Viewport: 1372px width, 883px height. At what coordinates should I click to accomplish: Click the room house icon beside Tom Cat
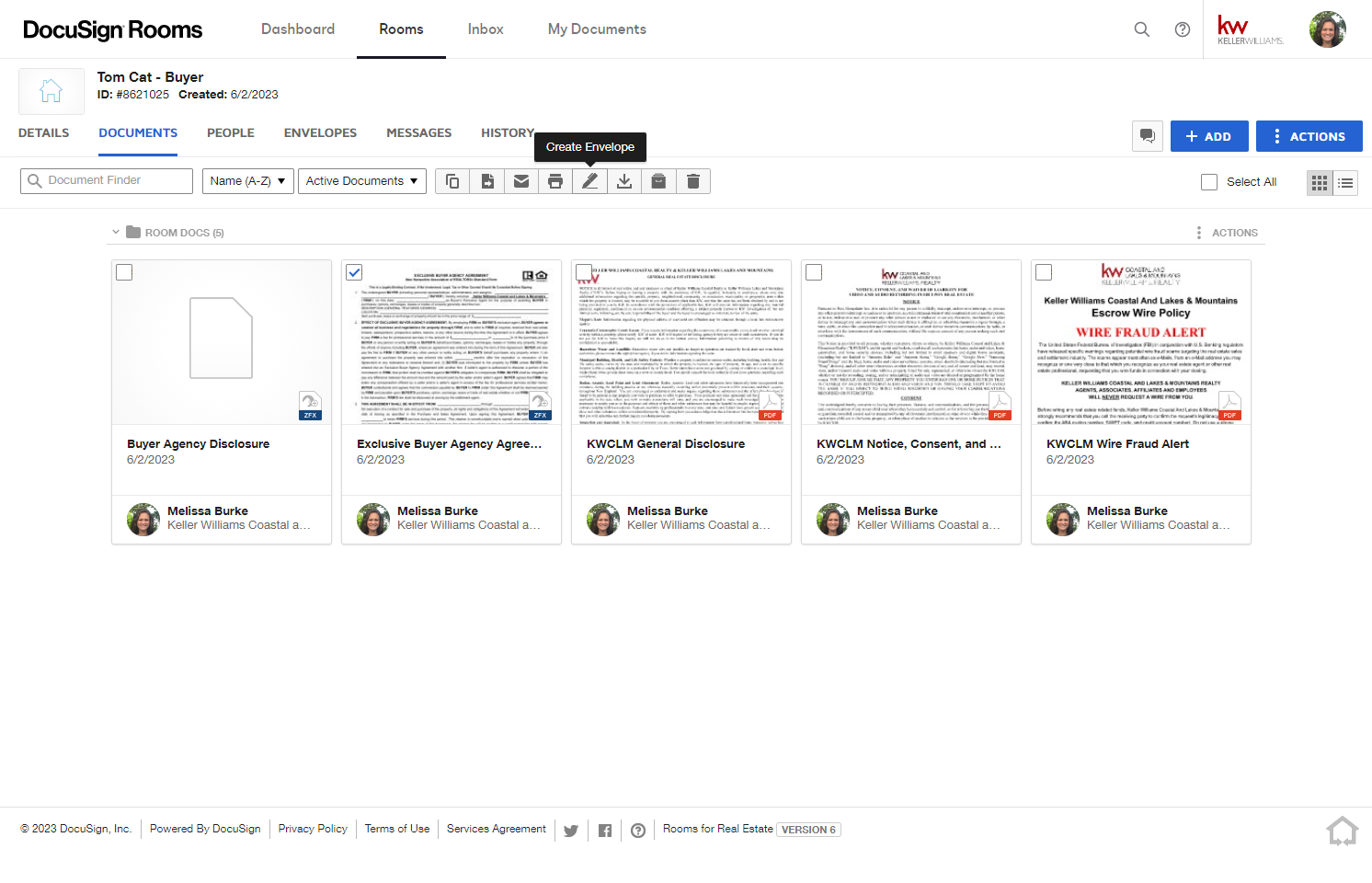(51, 91)
